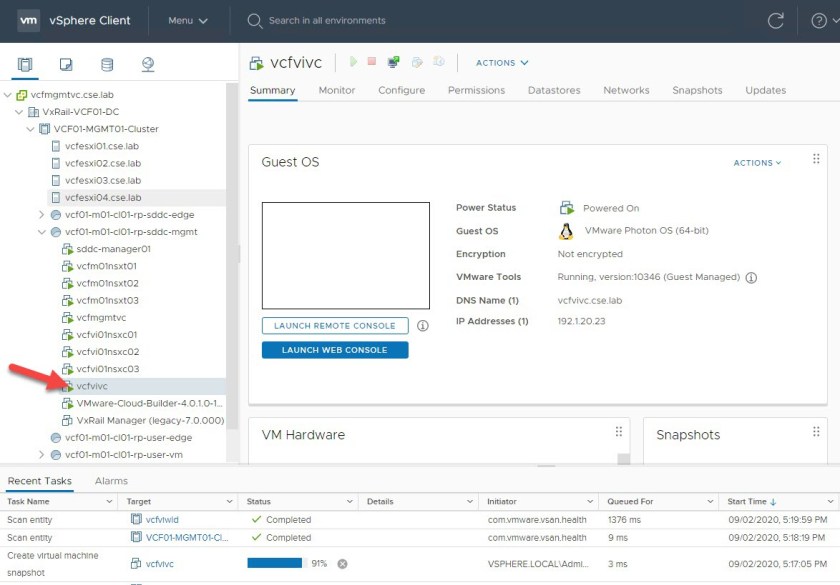Click the red power off icon
This screenshot has height=585, width=840.
[x=372, y=62]
